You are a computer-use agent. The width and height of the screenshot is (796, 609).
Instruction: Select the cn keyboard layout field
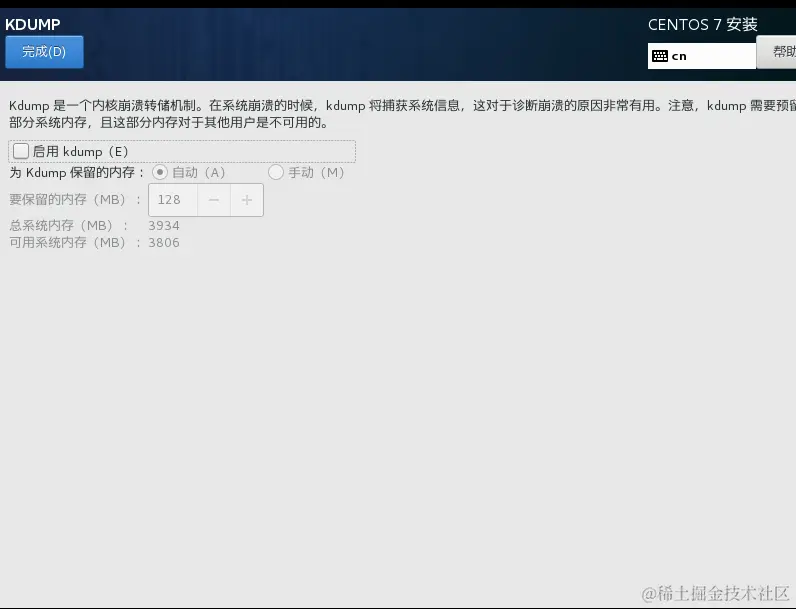pos(702,56)
